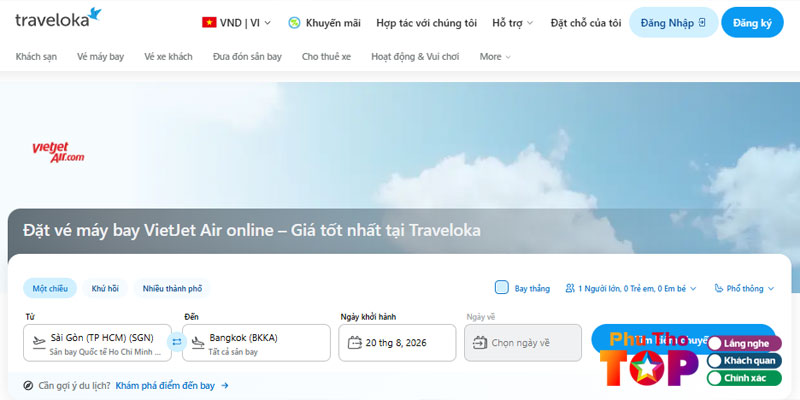The width and height of the screenshot is (800, 400).
Task: Click the compass icon by travel suggestions
Action: pos(29,386)
